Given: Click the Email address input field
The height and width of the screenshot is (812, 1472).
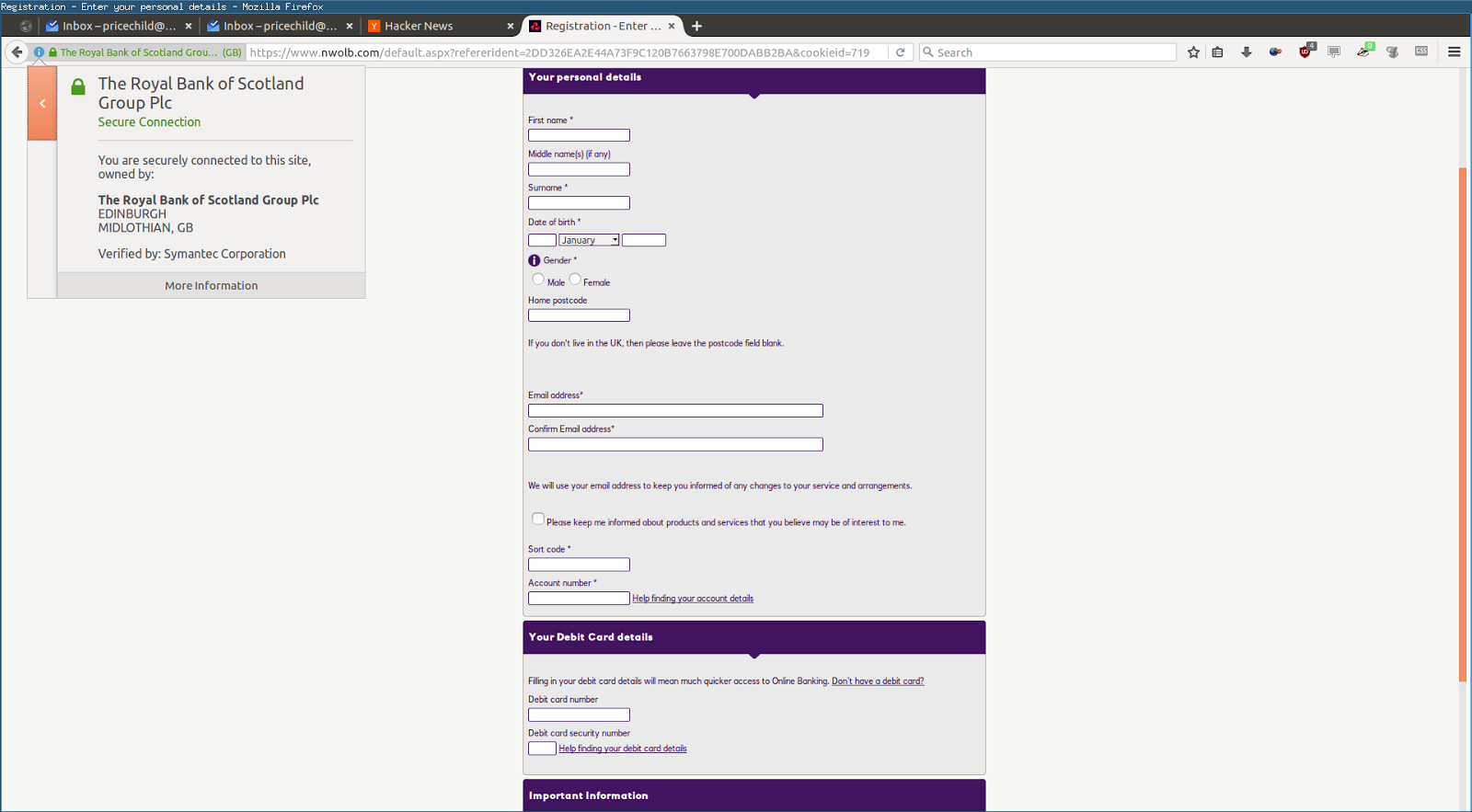Looking at the screenshot, I should pyautogui.click(x=675, y=411).
